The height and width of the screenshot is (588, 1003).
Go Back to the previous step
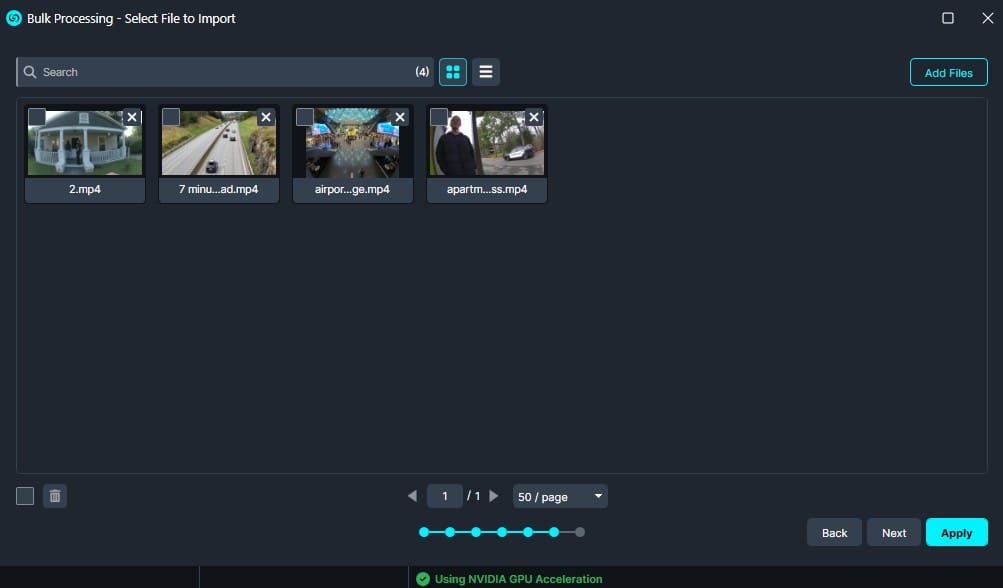coord(834,533)
